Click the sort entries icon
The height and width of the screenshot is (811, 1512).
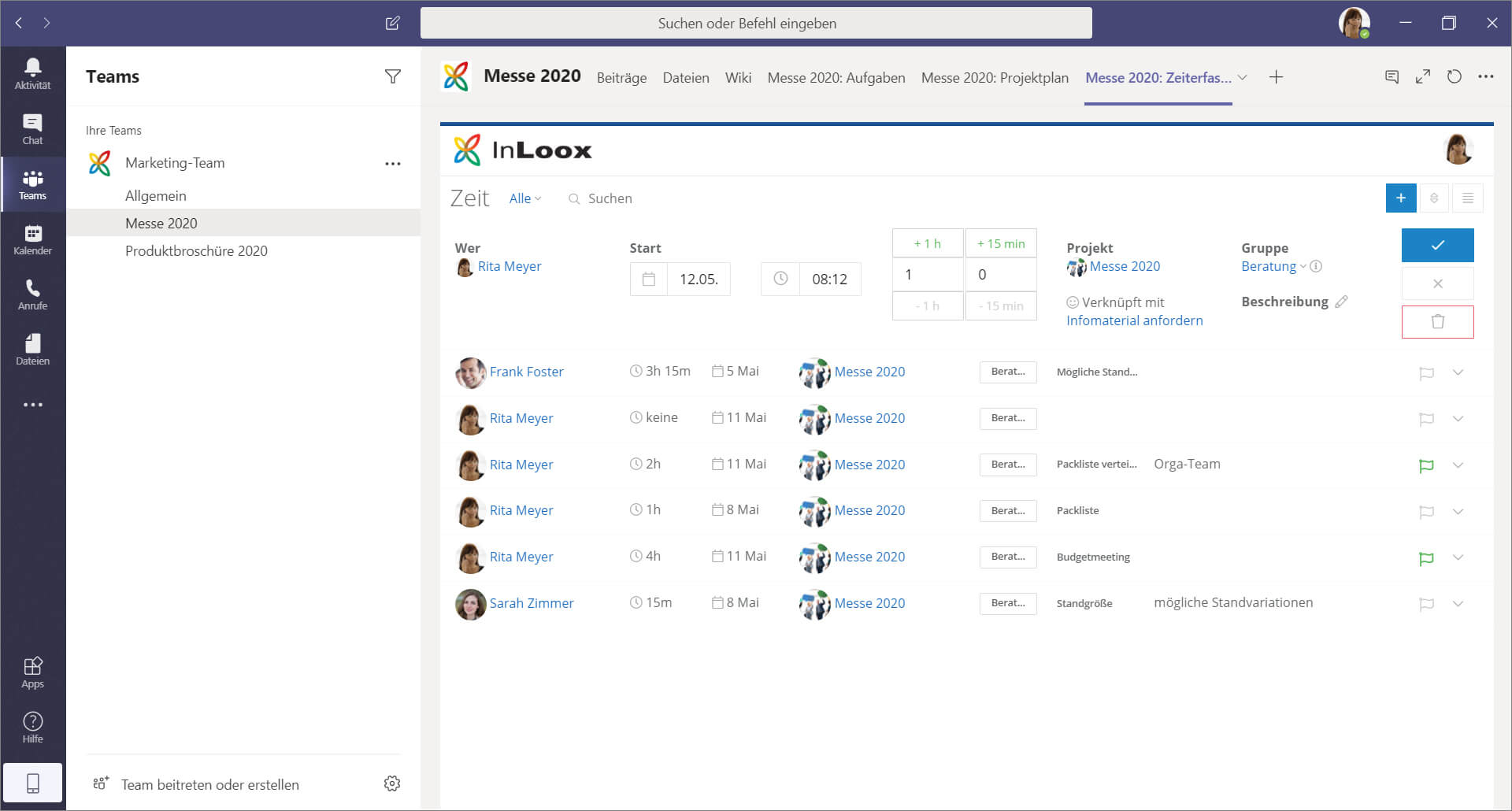pos(1434,198)
